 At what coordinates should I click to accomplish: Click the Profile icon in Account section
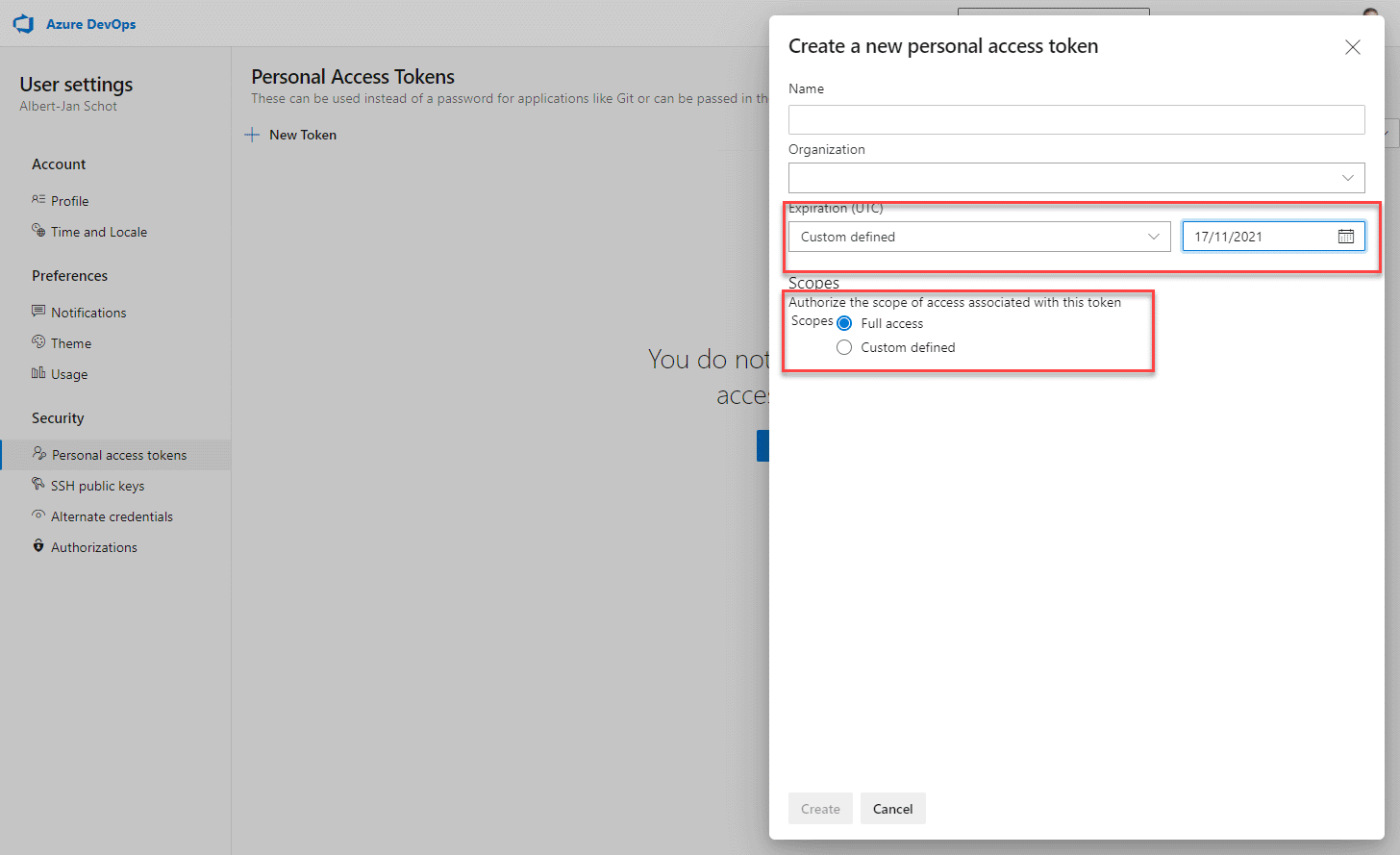(38, 199)
